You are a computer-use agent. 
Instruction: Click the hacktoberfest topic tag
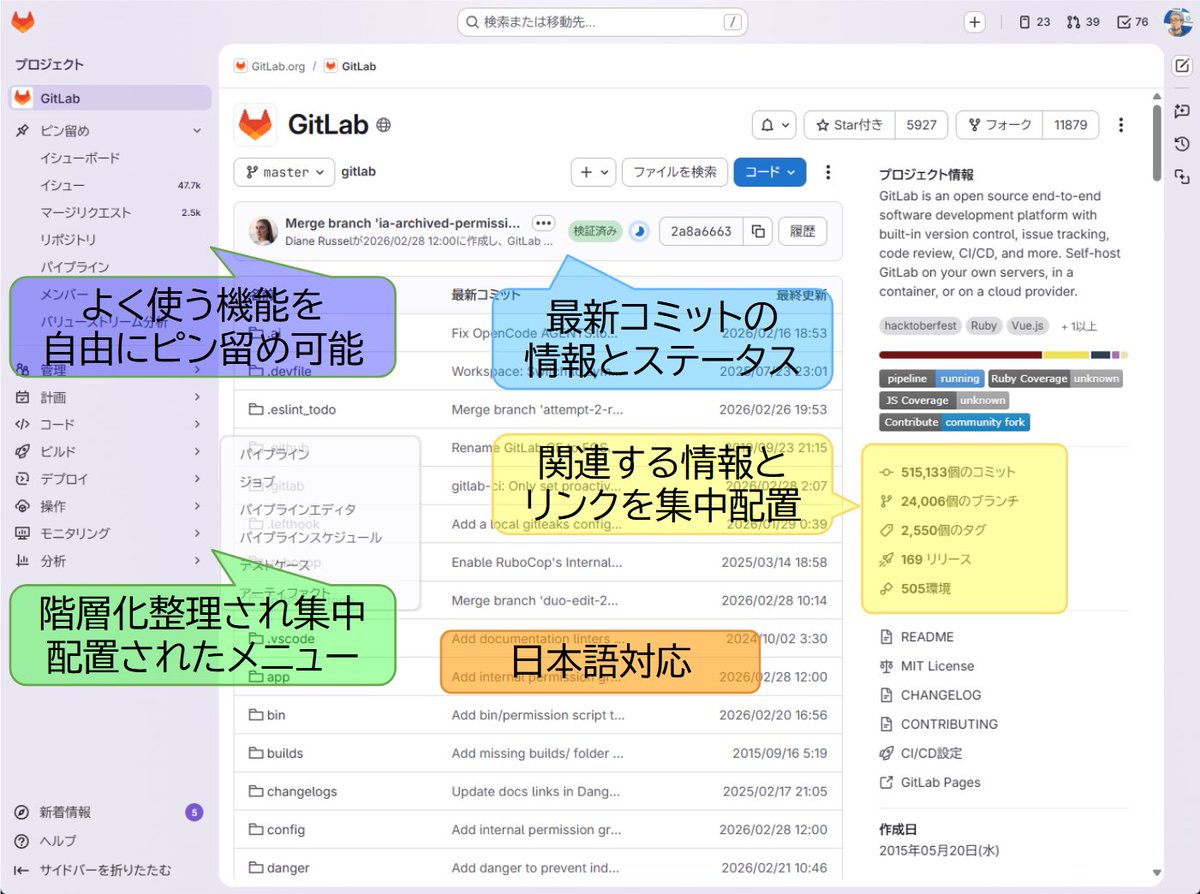click(920, 326)
